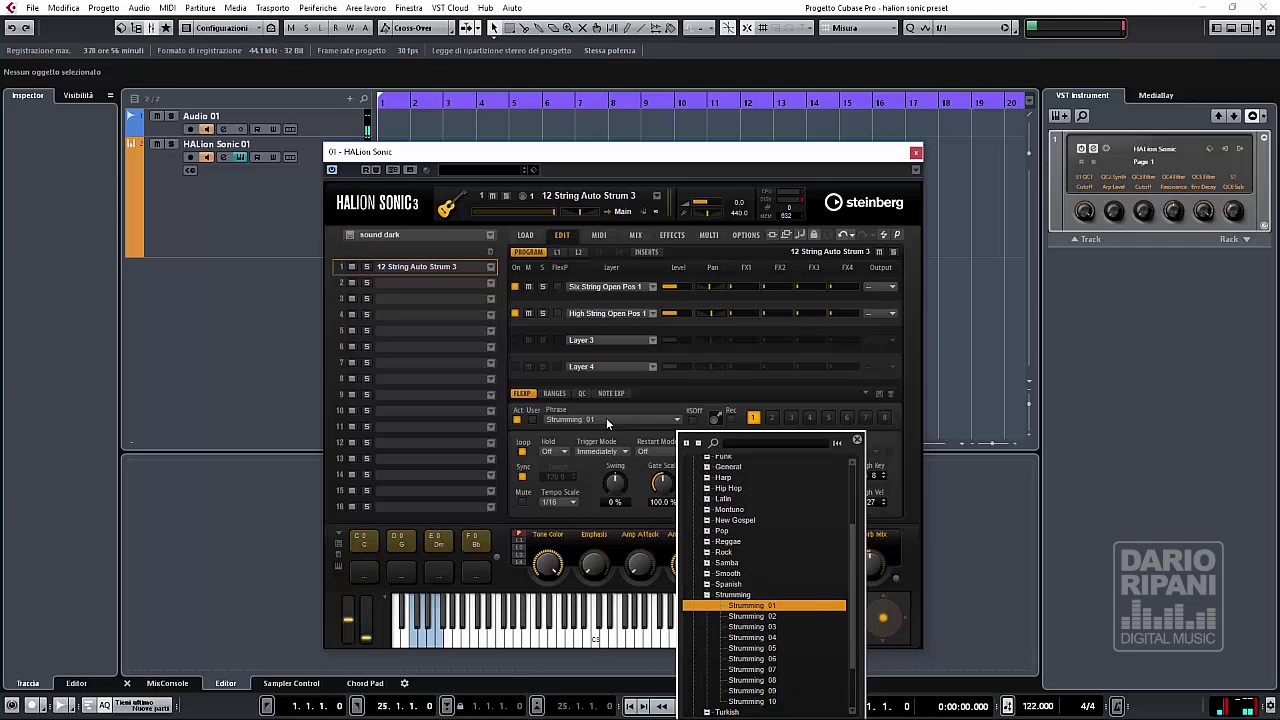This screenshot has width=1280, height=720.
Task: Select the Object Selection arrow tool
Action: (x=493, y=28)
